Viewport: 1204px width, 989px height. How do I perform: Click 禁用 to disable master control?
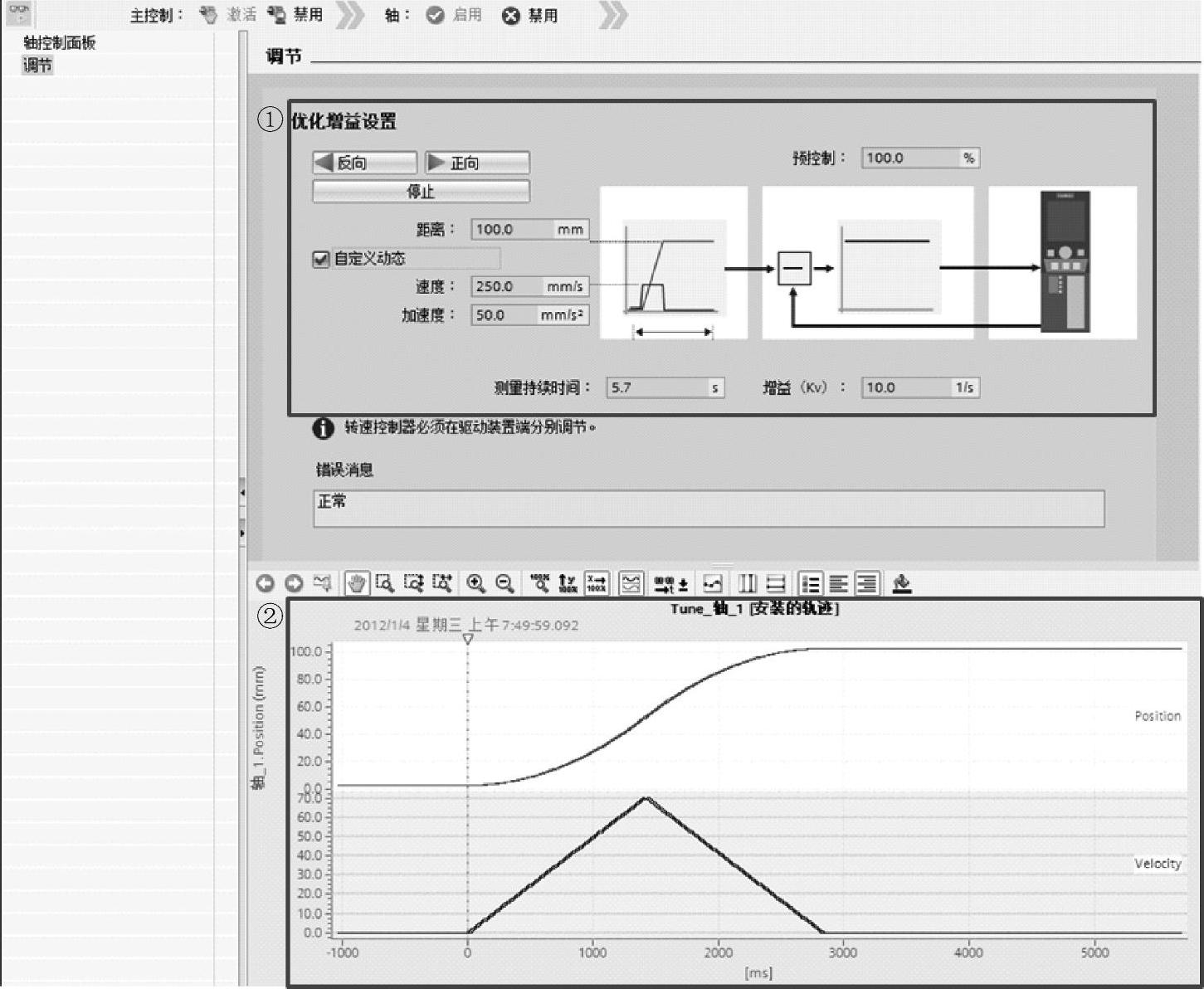(x=297, y=15)
